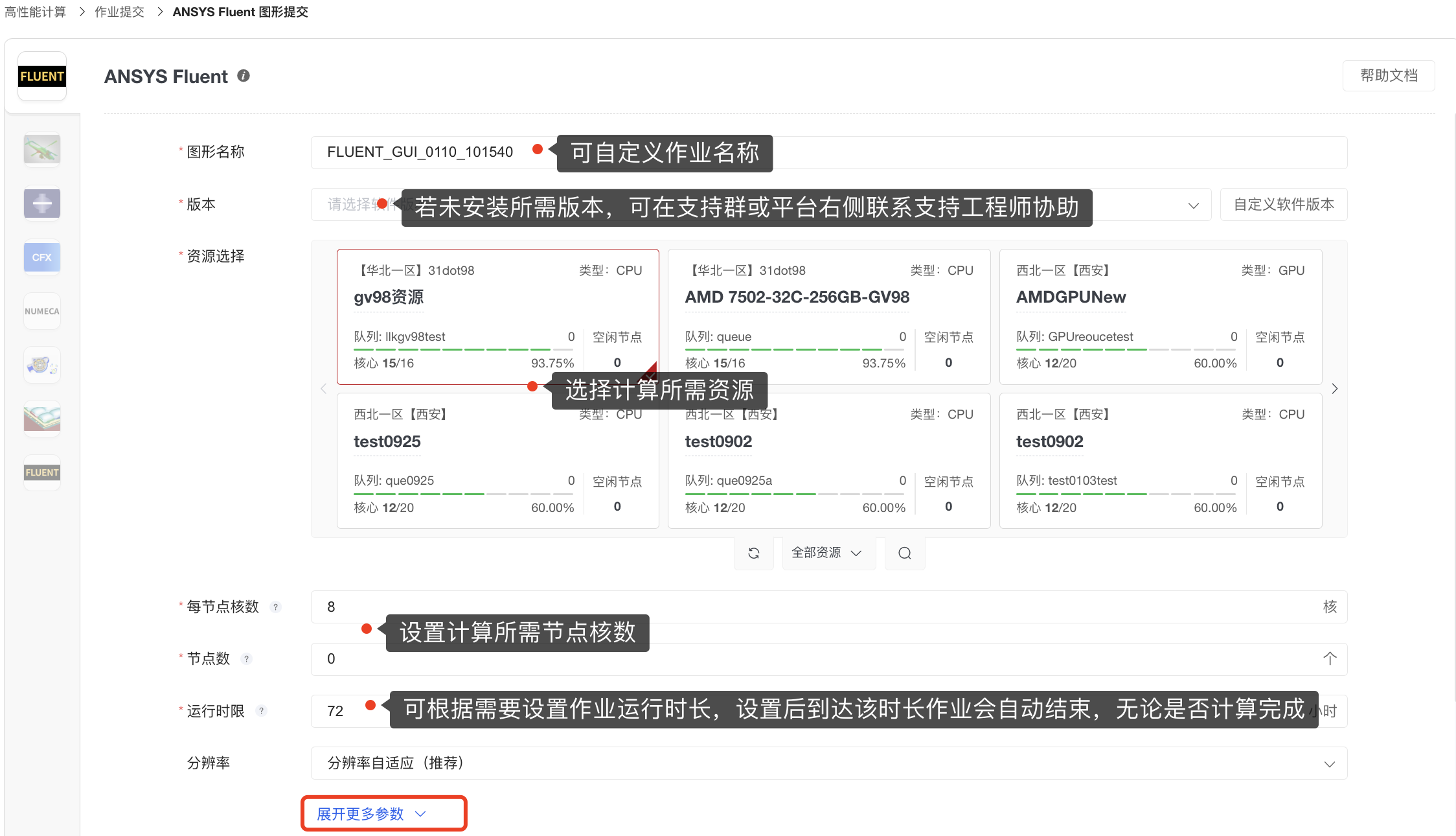Click help icon next to 每节点核数
The height and width of the screenshot is (836, 1456).
tap(276, 607)
